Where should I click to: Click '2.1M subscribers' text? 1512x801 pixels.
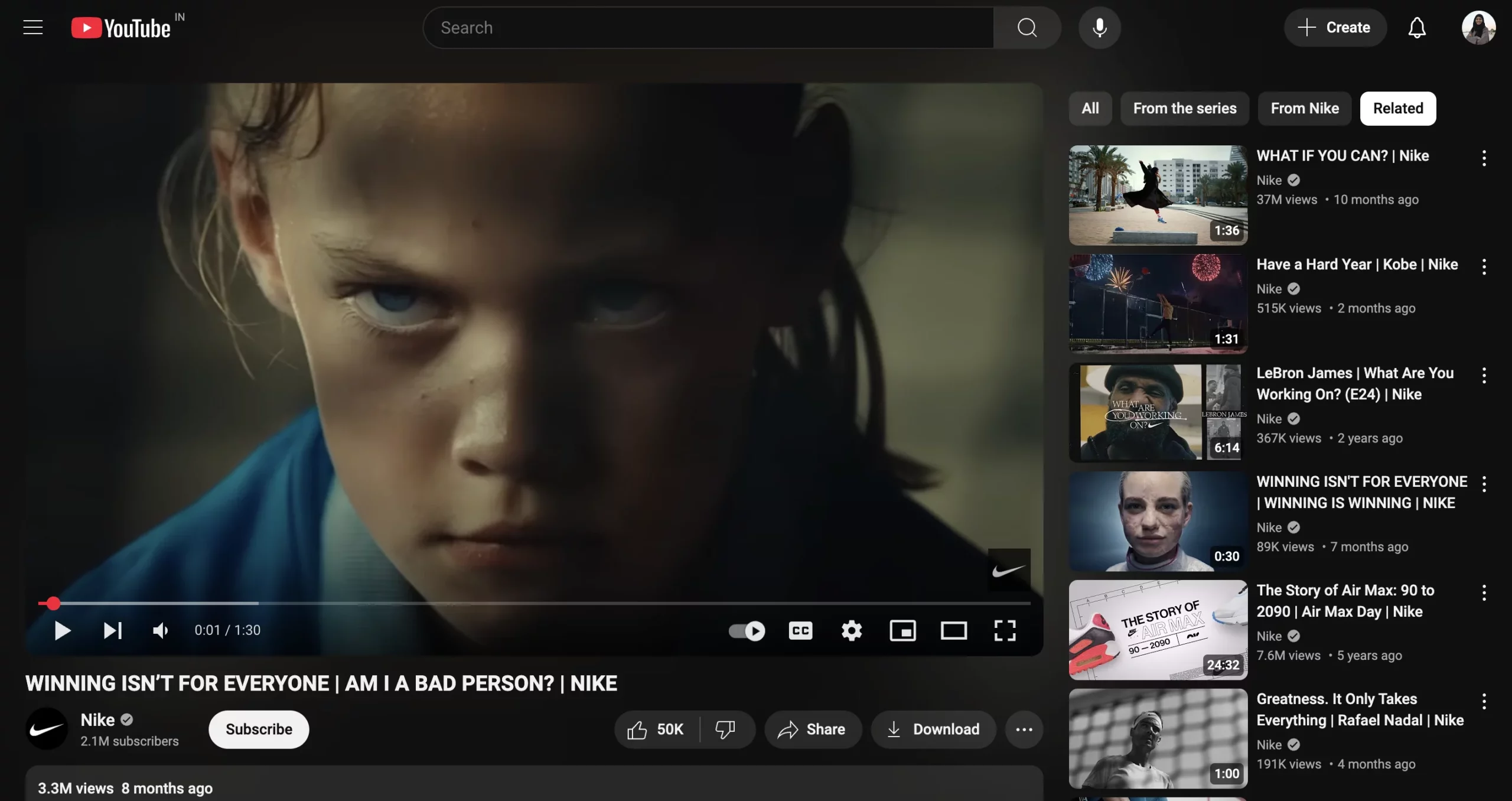(x=129, y=741)
